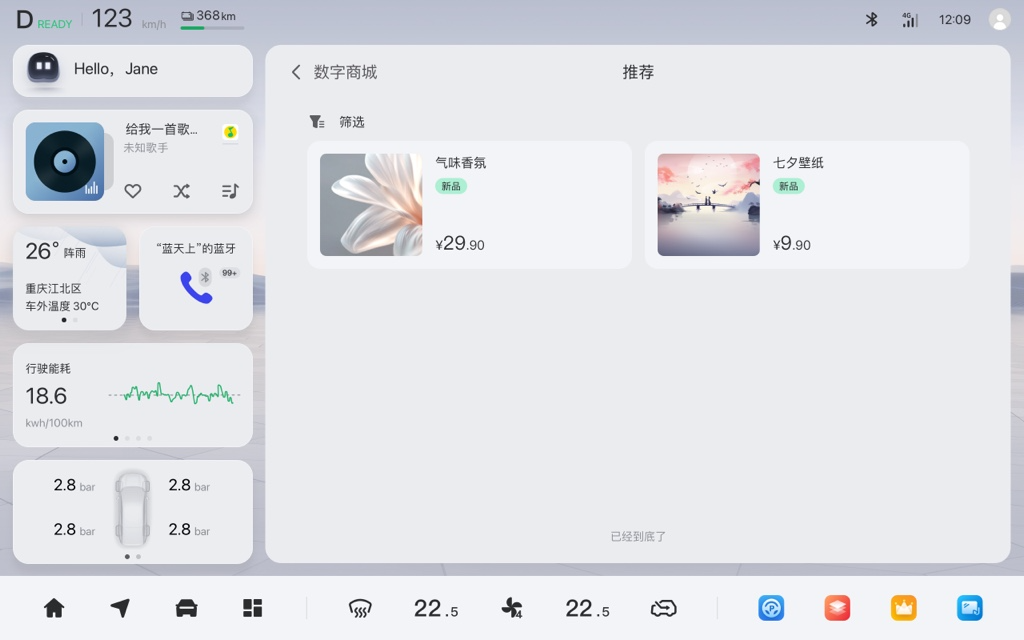This screenshot has height=640, width=1024.
Task: Open the Hello, Jane greeting card
Action: tap(133, 71)
